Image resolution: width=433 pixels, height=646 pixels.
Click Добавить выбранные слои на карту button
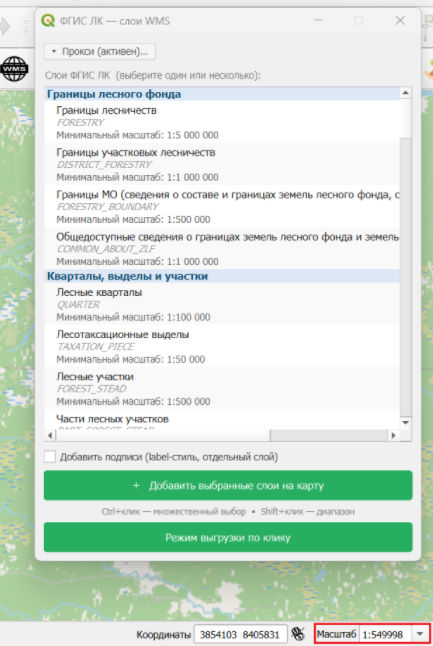228,485
